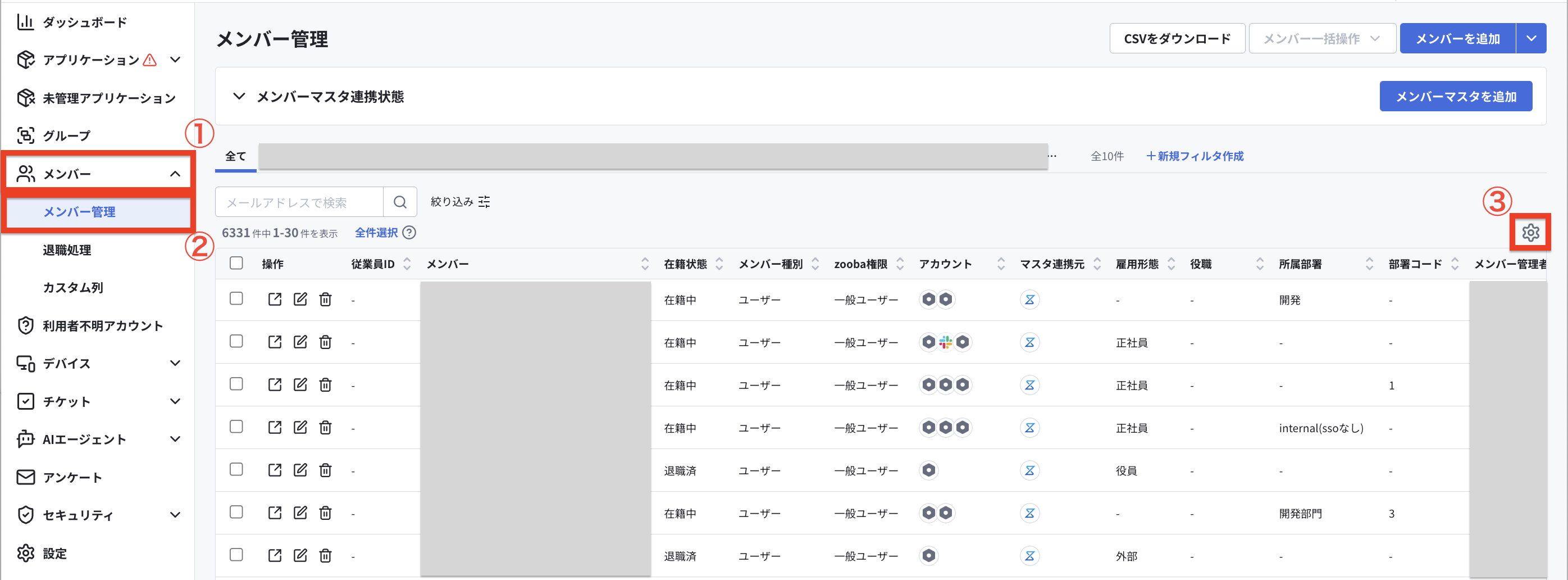
Task: Click the email search magnifier button
Action: (x=400, y=202)
